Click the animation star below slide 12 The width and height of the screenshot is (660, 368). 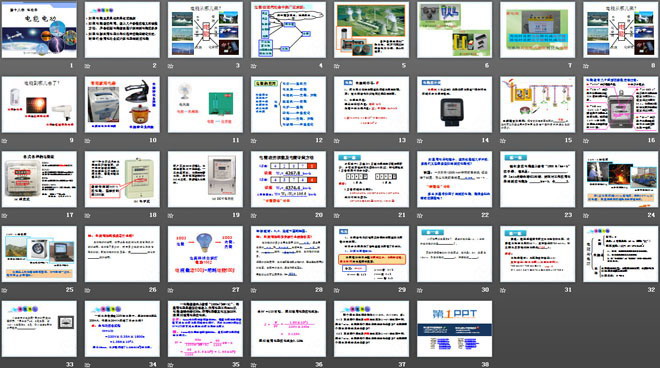[x=254, y=141]
